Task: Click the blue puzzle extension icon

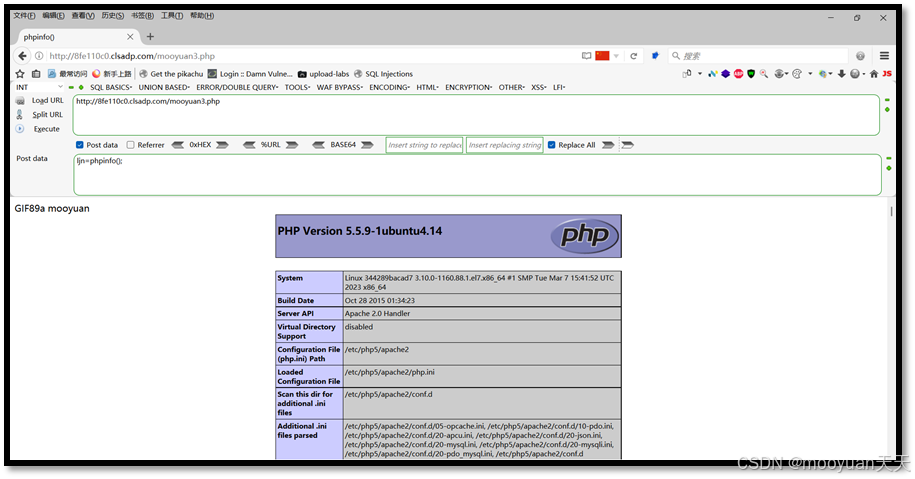Action: tap(655, 56)
